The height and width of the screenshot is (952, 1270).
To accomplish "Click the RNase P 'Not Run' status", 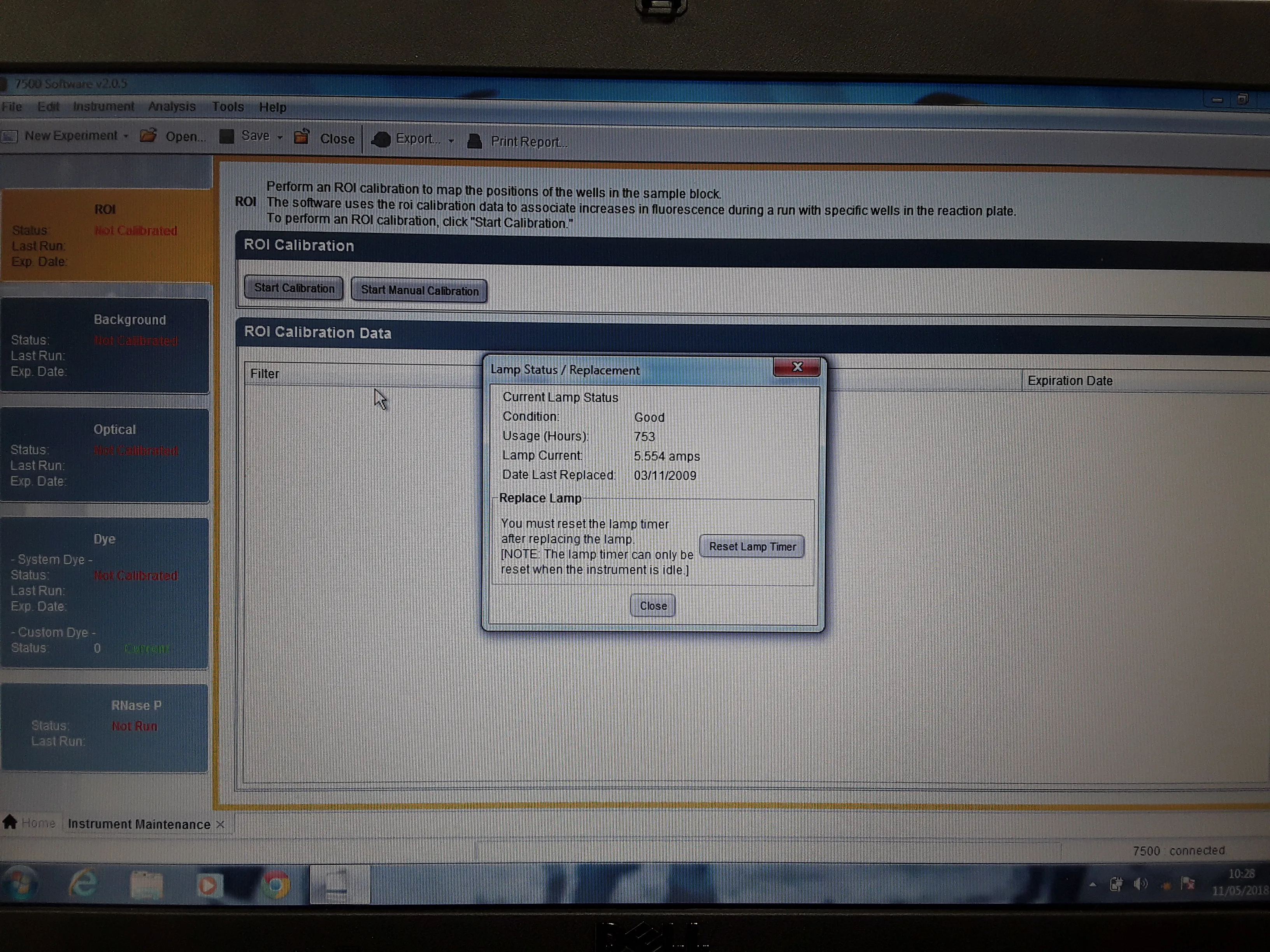I will pos(134,726).
